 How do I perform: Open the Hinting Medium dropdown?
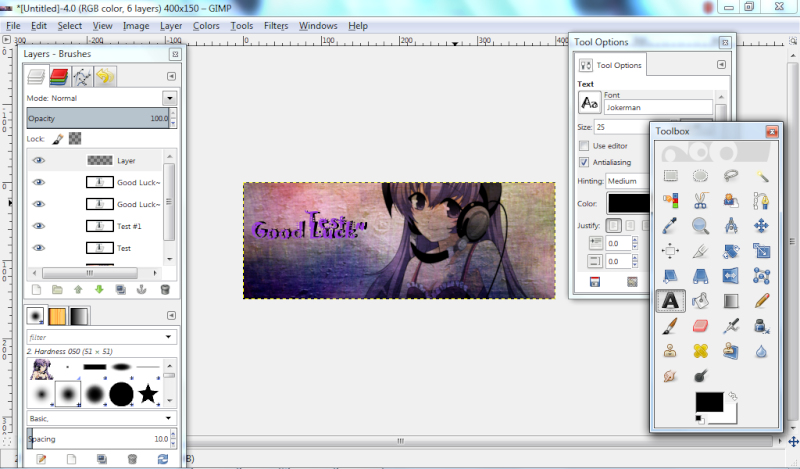[628, 181]
